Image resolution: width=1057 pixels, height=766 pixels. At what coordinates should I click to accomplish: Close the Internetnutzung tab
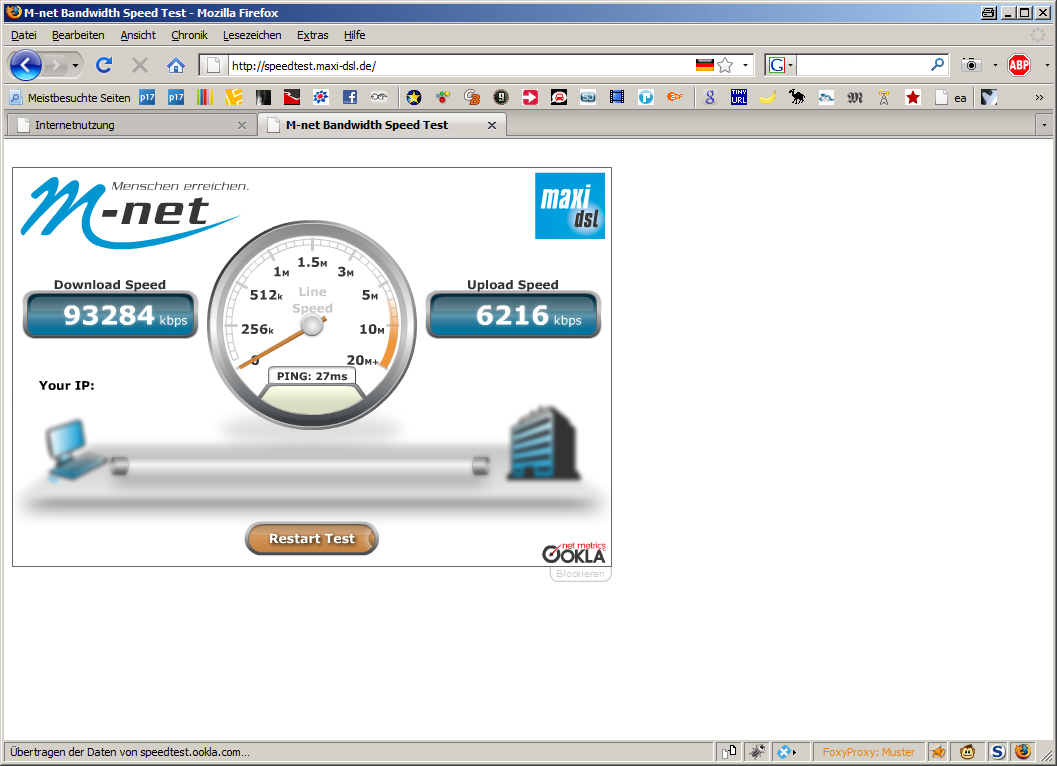[242, 125]
